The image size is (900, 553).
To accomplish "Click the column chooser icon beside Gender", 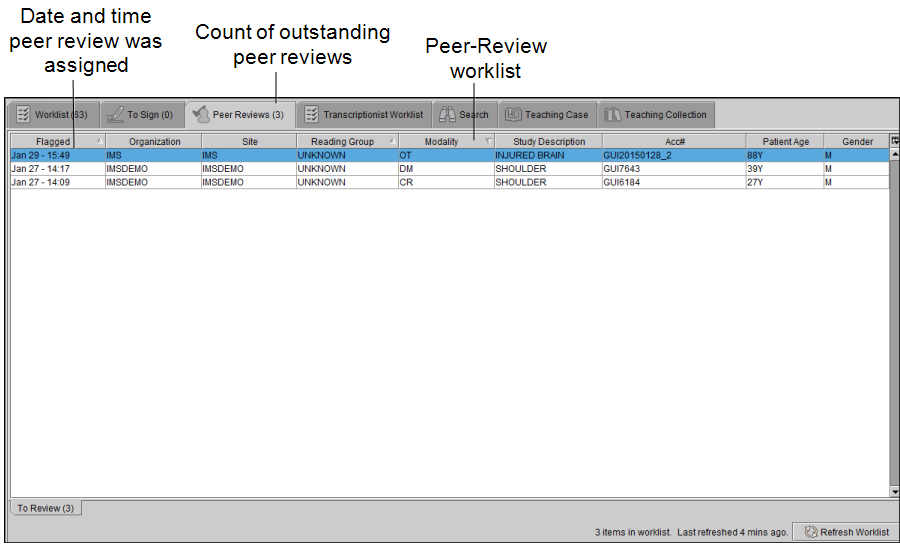I will pos(894,141).
